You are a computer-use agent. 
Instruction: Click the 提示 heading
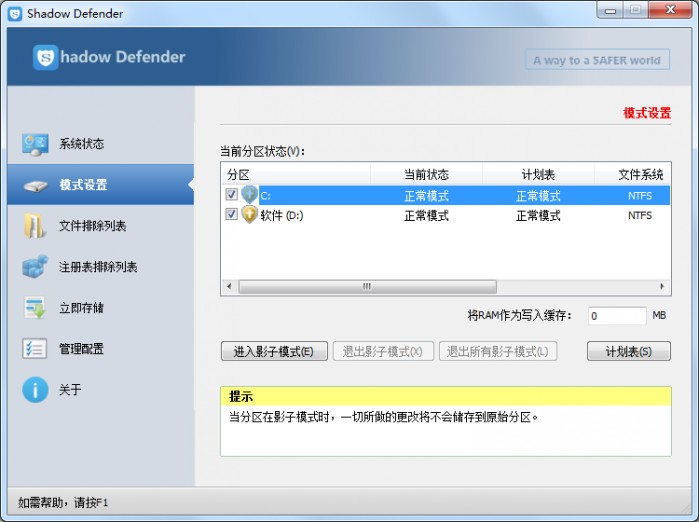click(x=241, y=396)
